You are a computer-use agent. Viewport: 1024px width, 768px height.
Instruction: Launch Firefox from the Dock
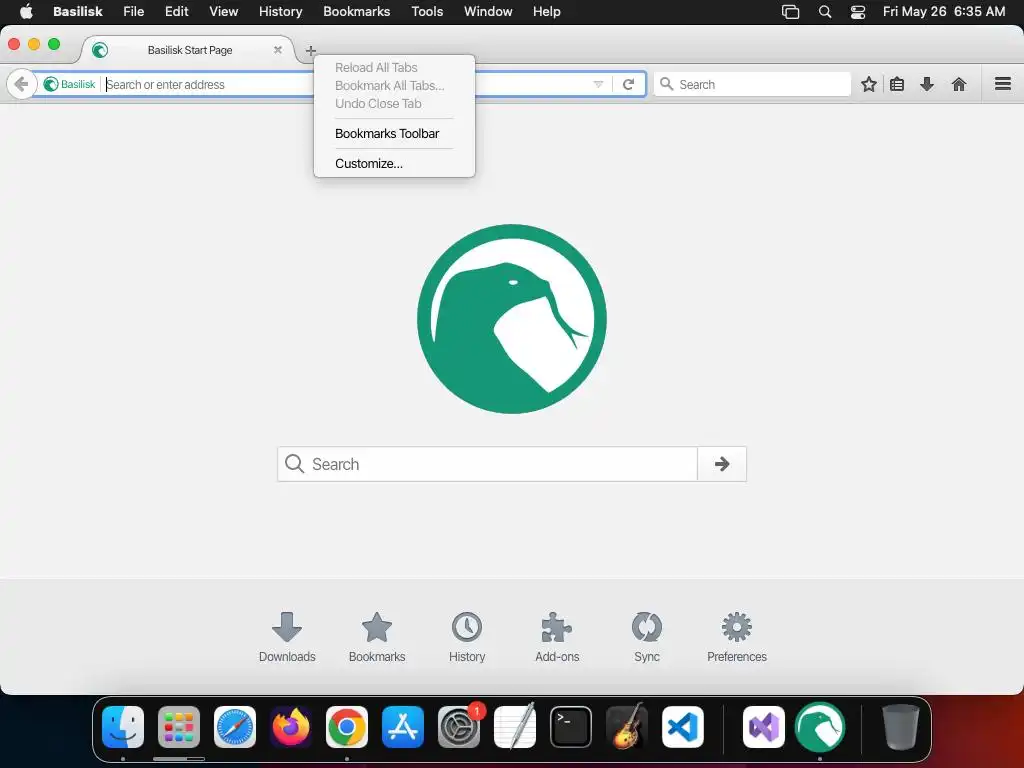point(291,727)
